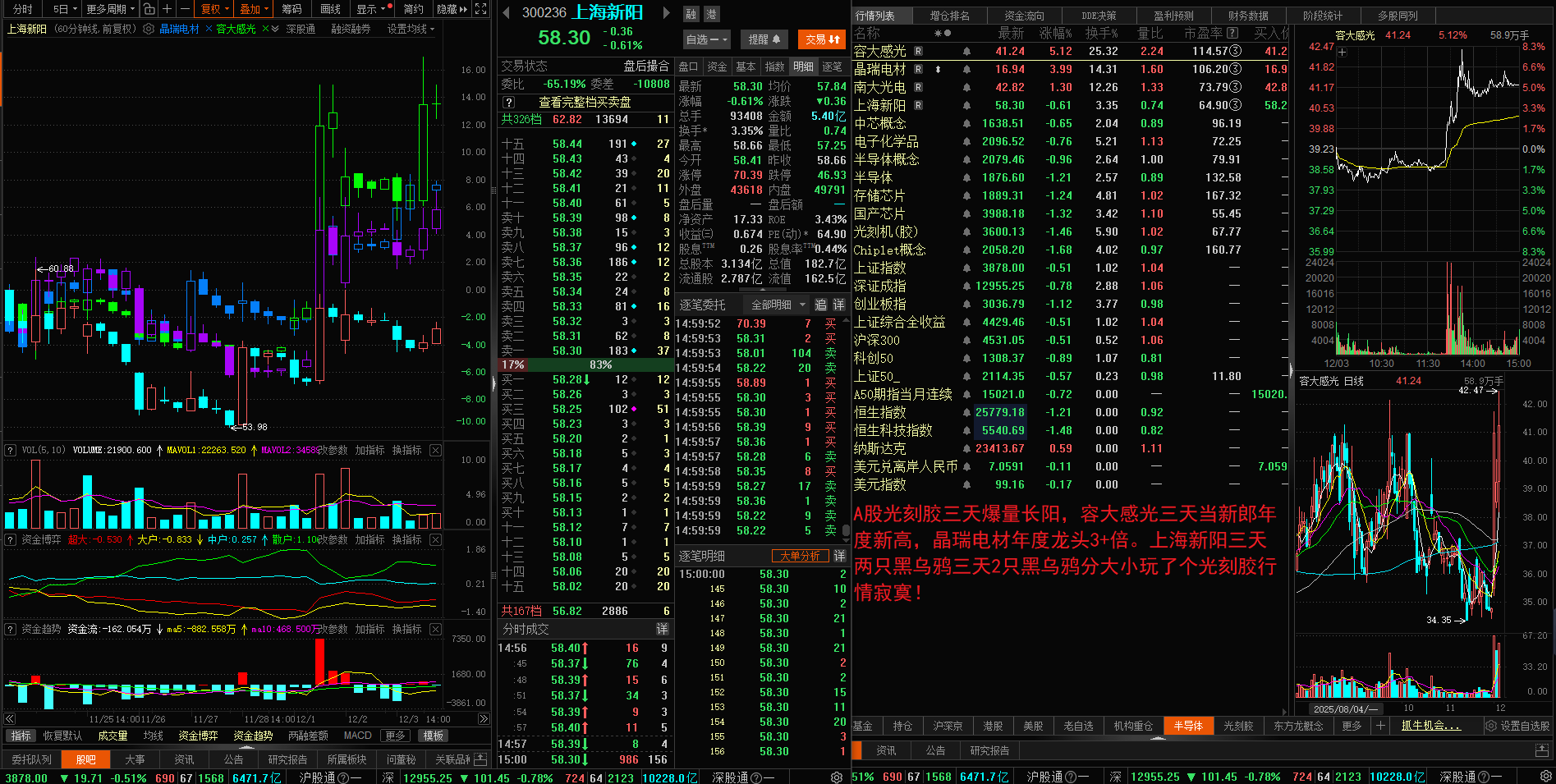Screen dimensions: 1556x784
Task: Go to next stock with right arrow
Action: [x=667, y=12]
